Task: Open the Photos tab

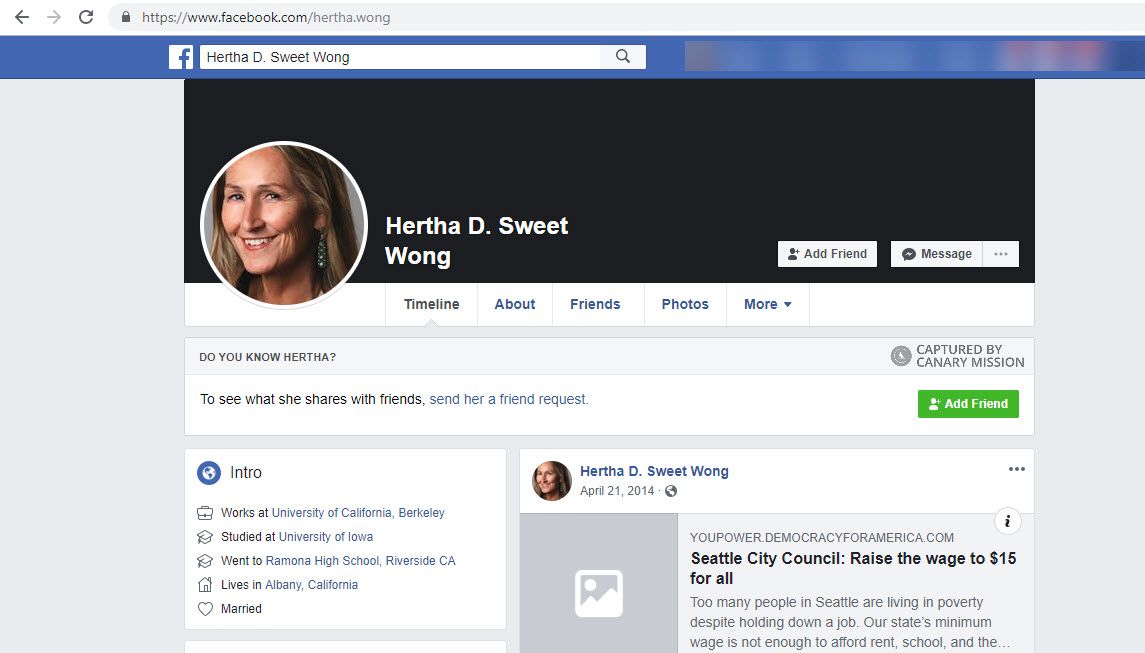Action: click(x=684, y=304)
